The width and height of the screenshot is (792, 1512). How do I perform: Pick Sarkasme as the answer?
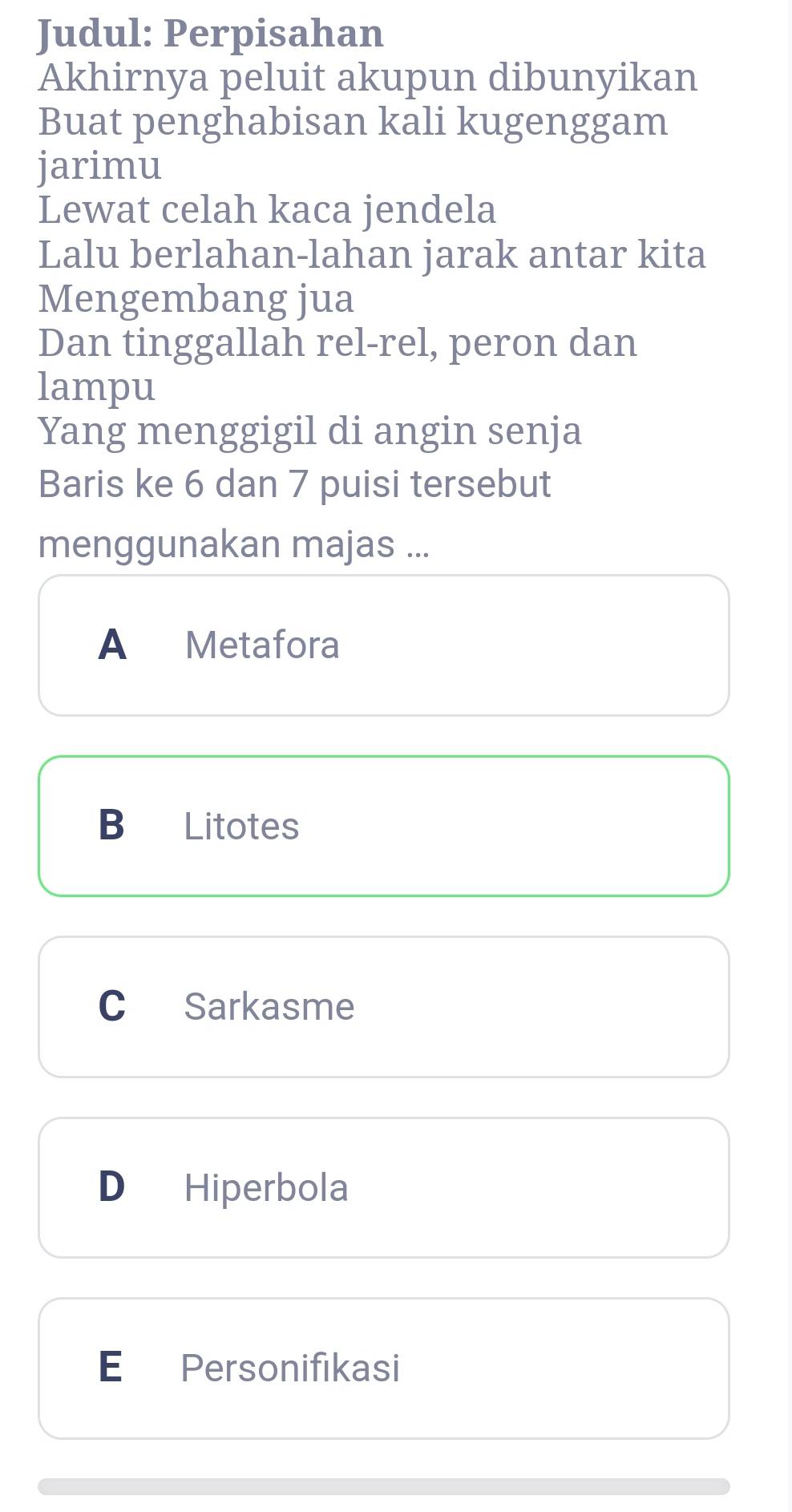click(383, 1006)
